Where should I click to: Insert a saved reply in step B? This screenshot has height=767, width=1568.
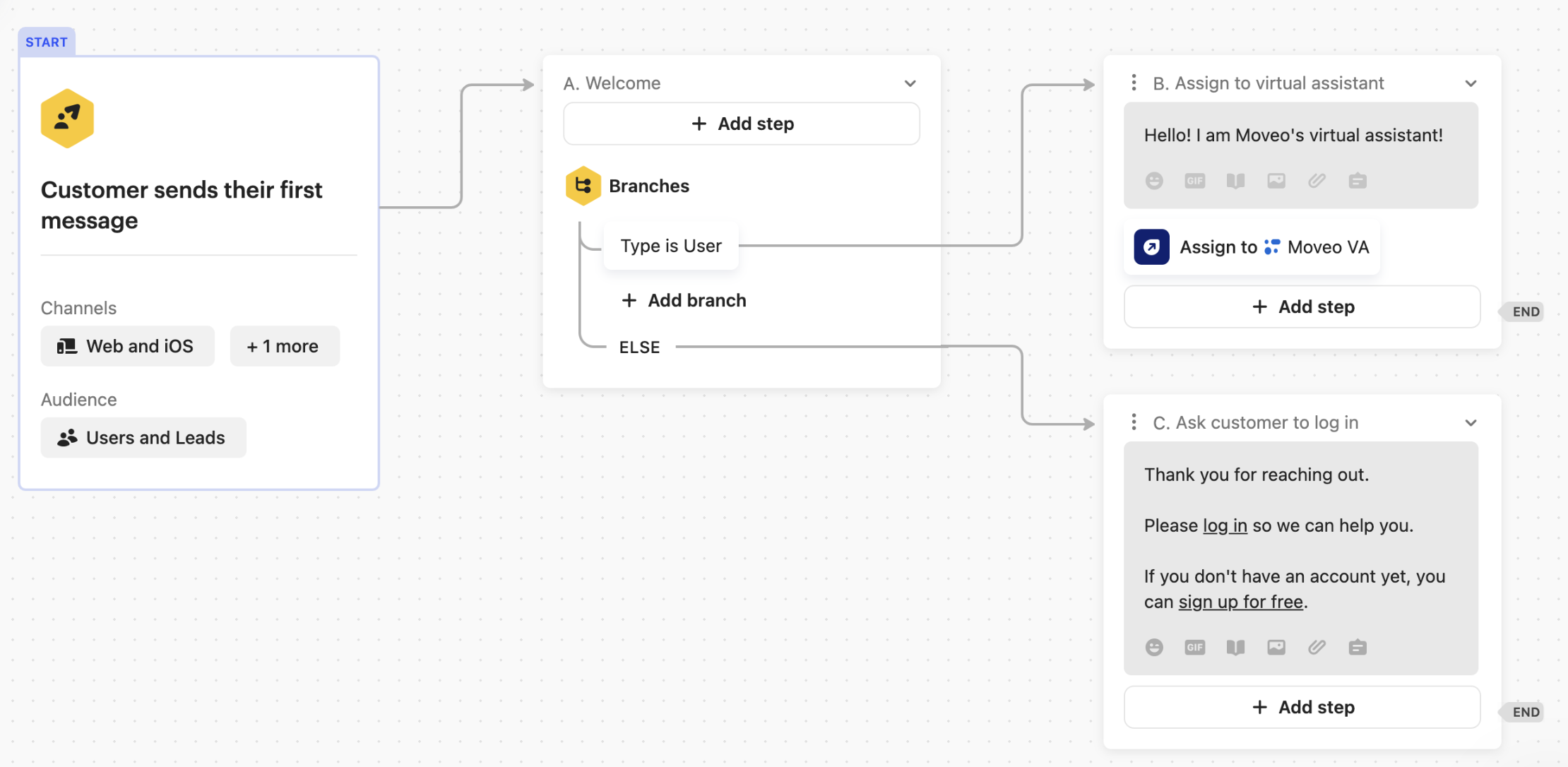tap(1358, 181)
